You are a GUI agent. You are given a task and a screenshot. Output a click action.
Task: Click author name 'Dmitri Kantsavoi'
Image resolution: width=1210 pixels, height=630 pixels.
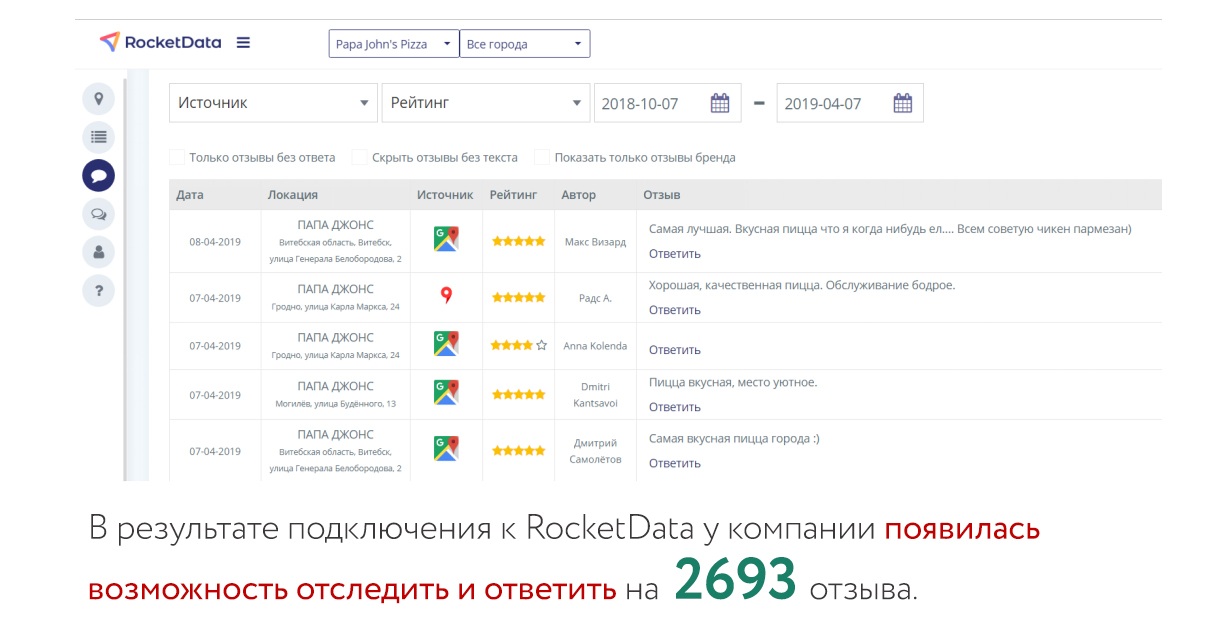(x=595, y=395)
